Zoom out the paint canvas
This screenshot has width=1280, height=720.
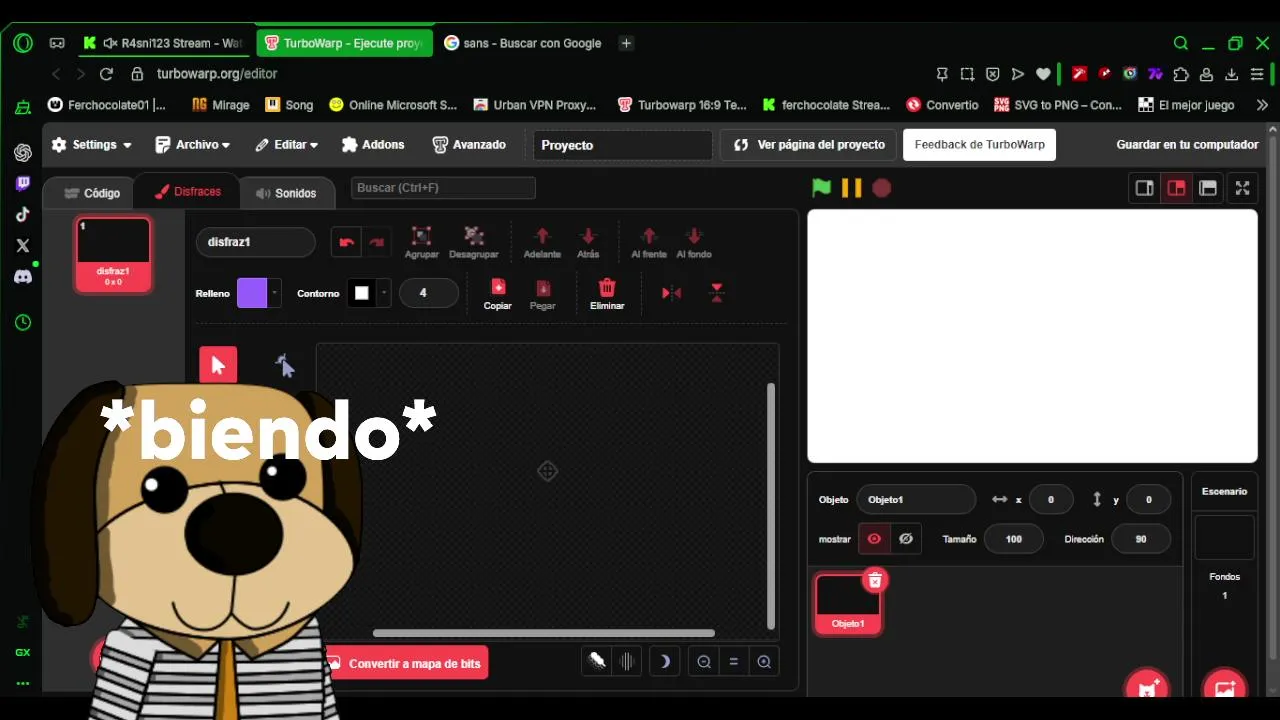tap(704, 661)
